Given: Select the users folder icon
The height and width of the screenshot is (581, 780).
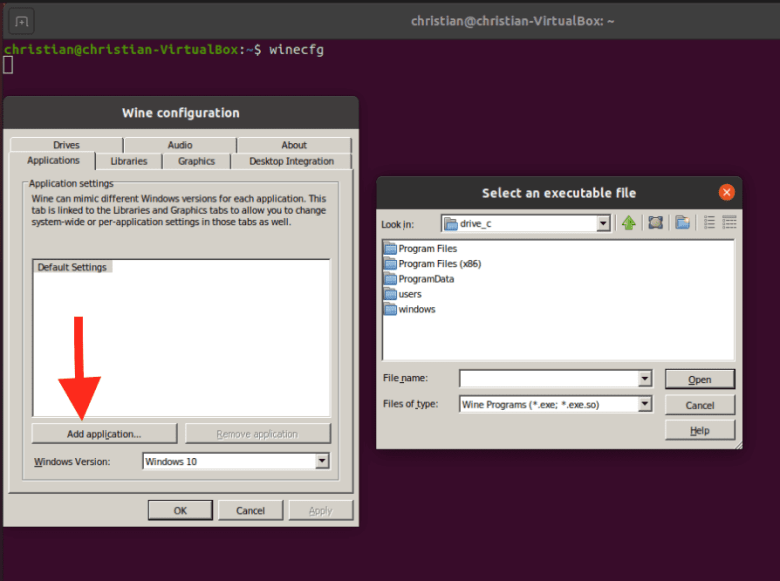Looking at the screenshot, I should (x=390, y=294).
